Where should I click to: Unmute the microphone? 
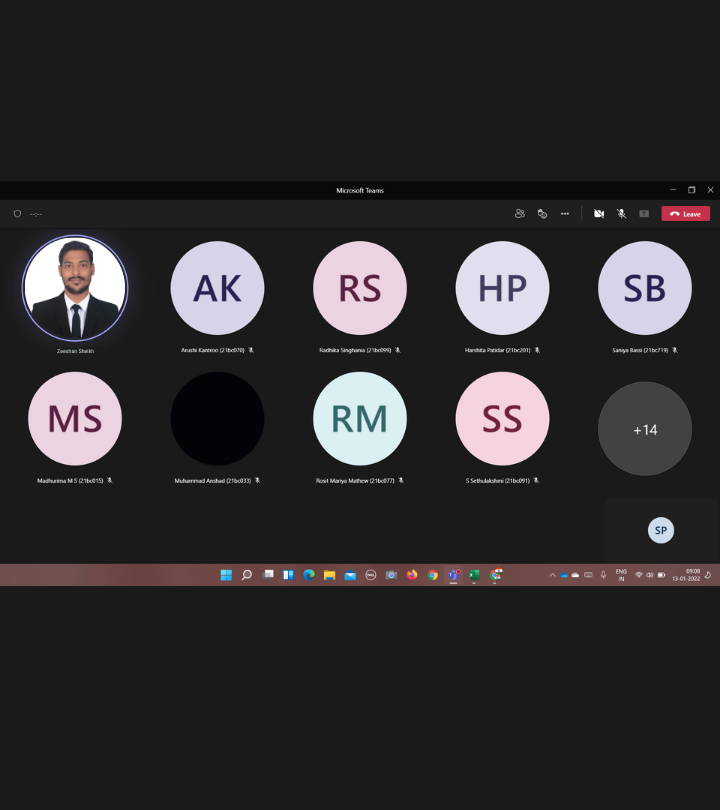click(x=621, y=214)
